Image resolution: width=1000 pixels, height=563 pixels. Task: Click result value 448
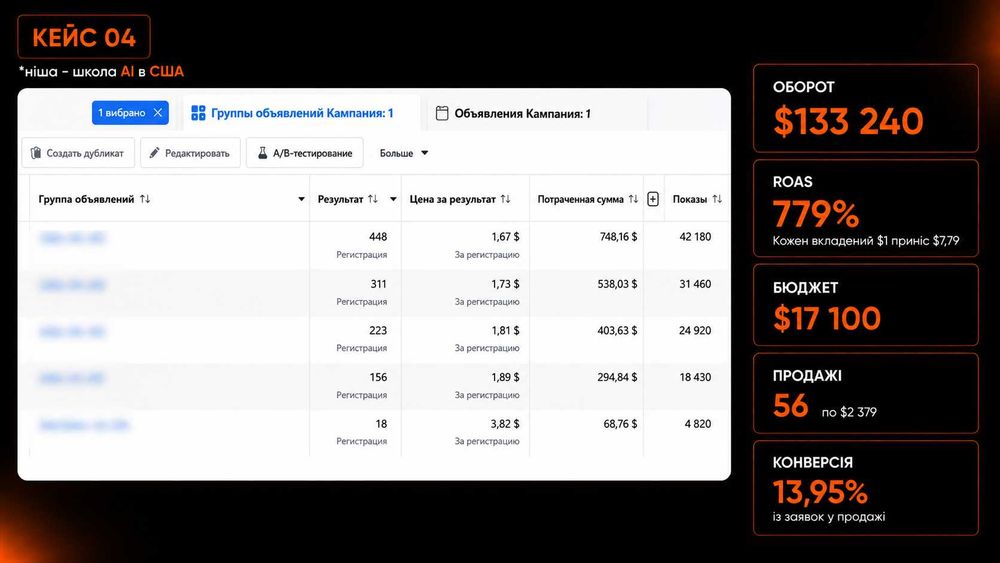[378, 237]
